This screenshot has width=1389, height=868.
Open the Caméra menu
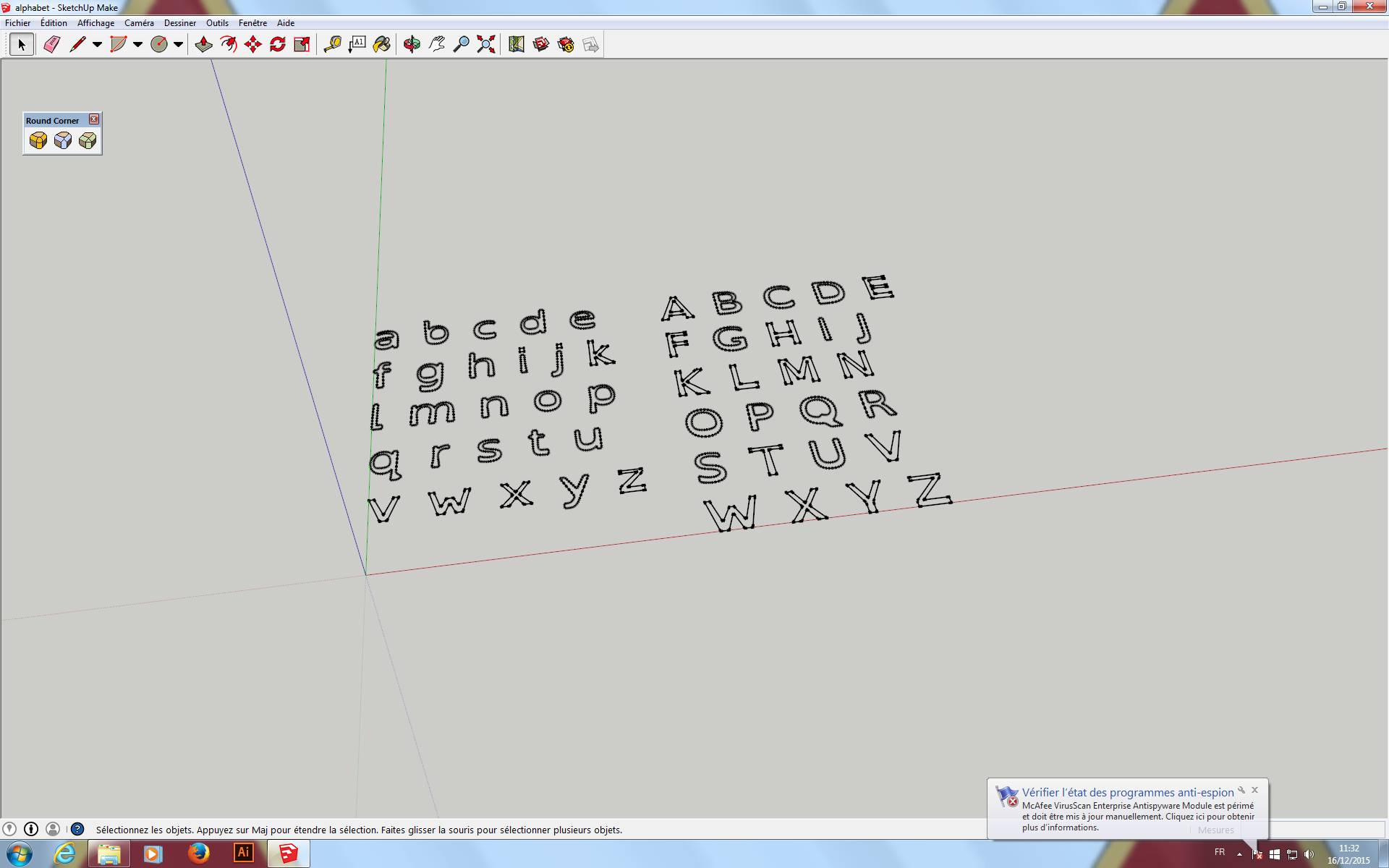[x=139, y=23]
